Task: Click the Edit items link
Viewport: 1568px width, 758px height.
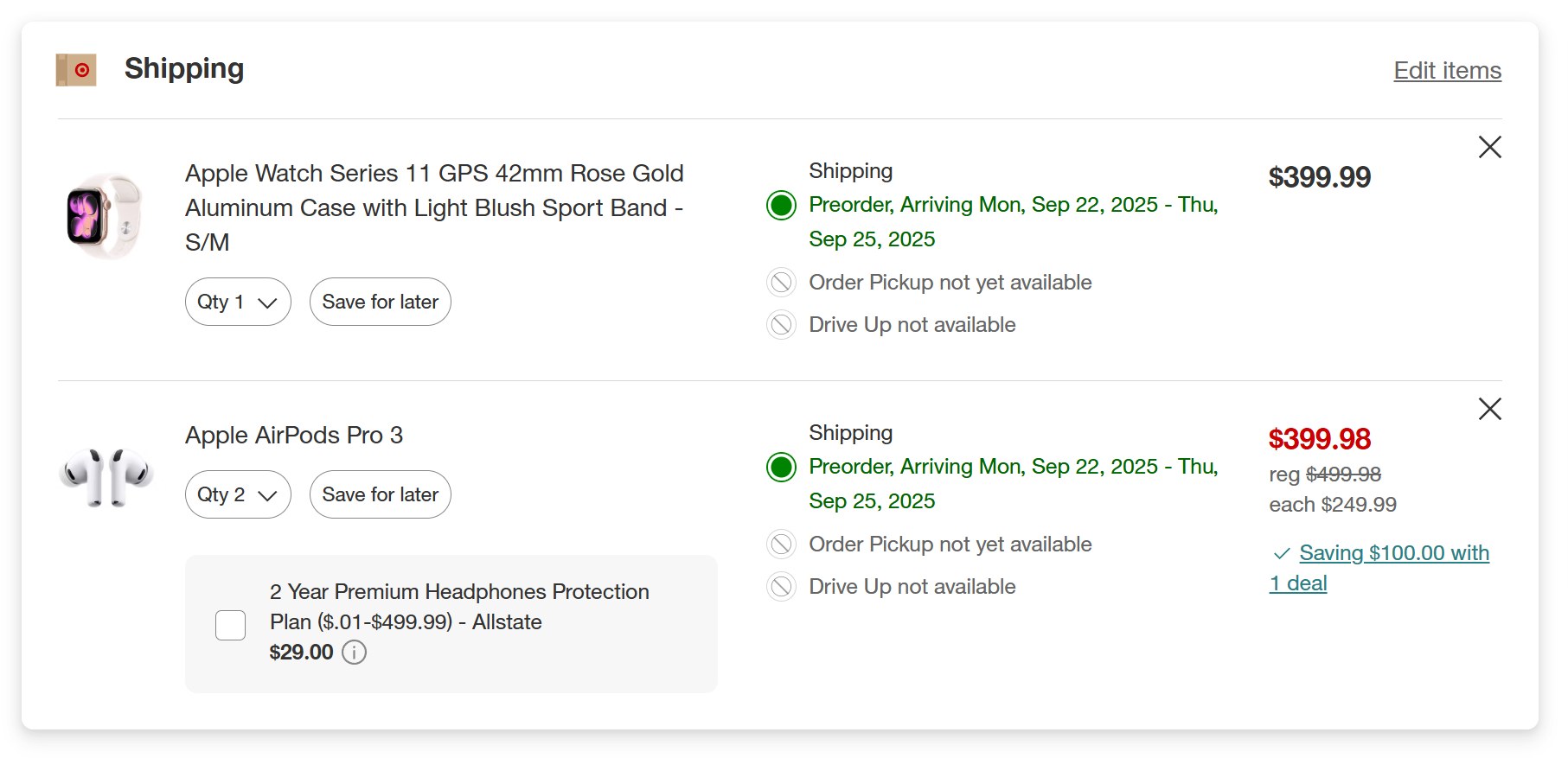Action: pos(1447,71)
